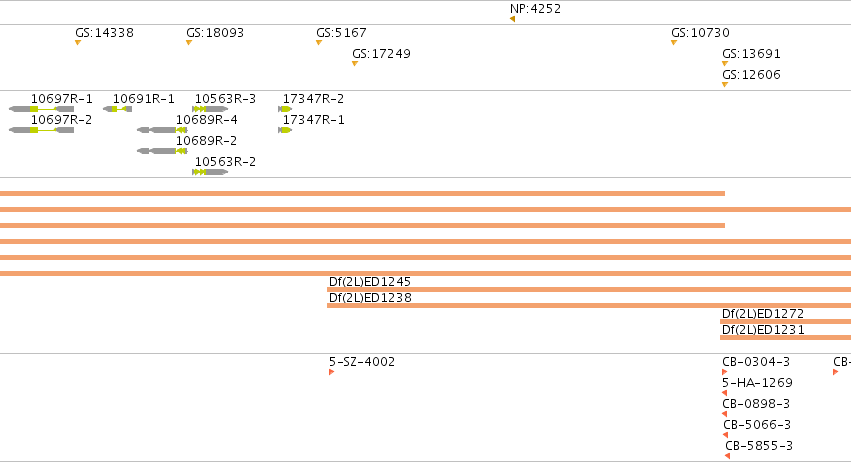
Task: Click the 17347R-1 label text
Action: click(x=313, y=120)
